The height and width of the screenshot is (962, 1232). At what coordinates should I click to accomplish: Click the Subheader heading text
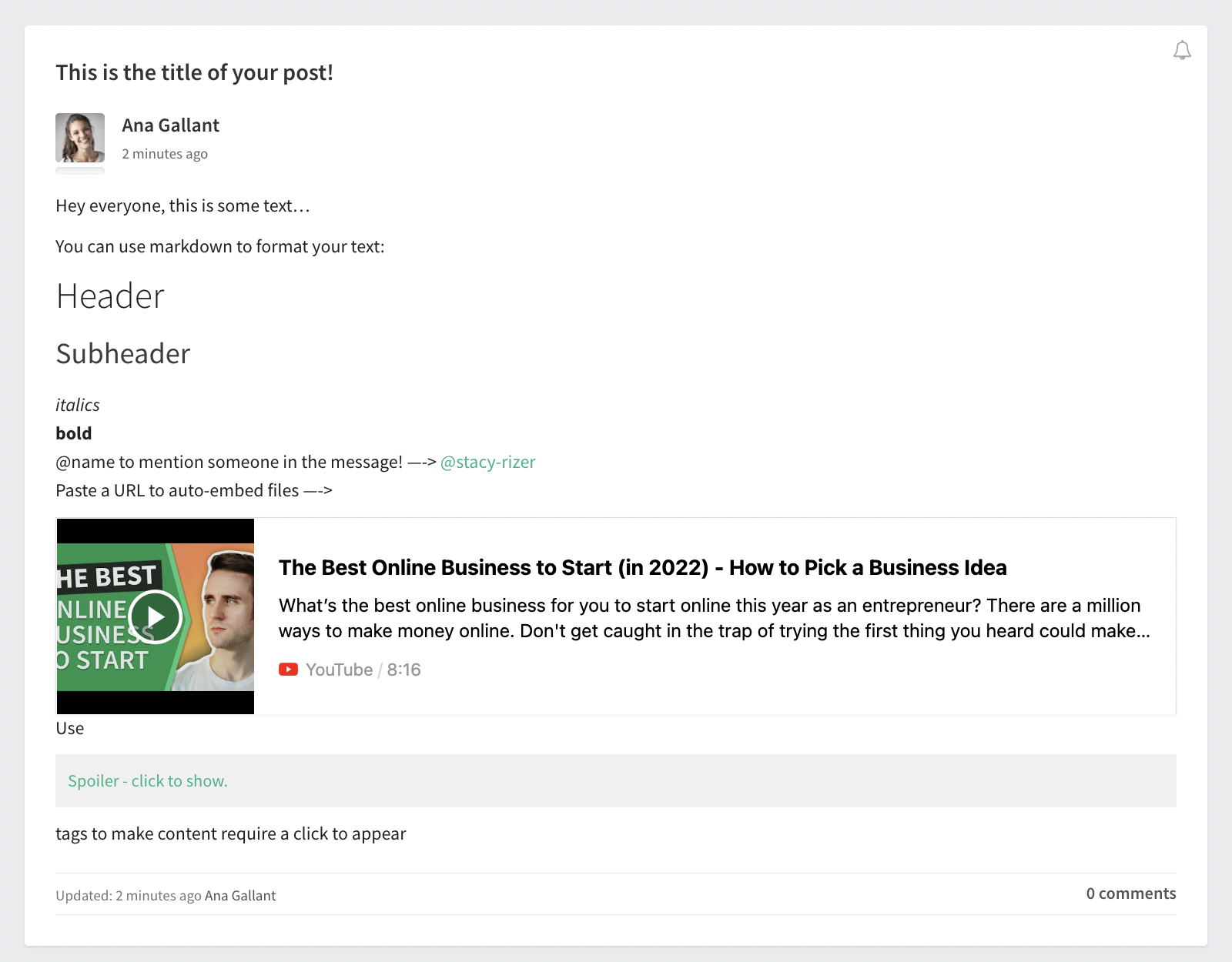123,354
